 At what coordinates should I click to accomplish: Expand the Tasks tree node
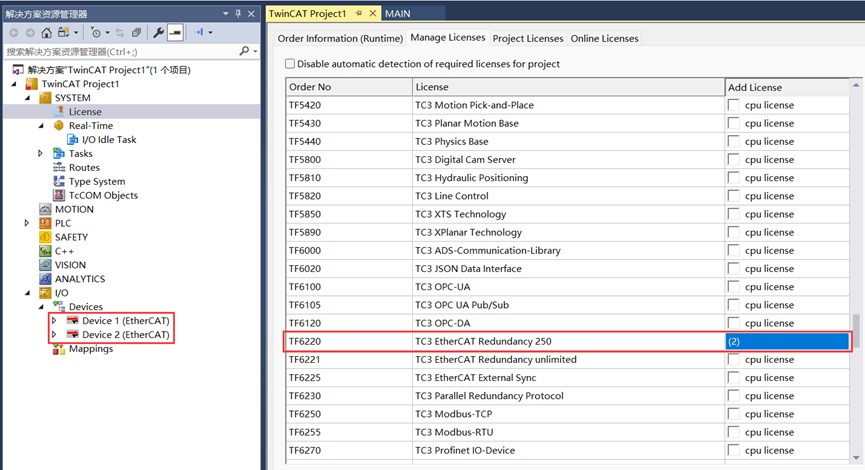40,153
